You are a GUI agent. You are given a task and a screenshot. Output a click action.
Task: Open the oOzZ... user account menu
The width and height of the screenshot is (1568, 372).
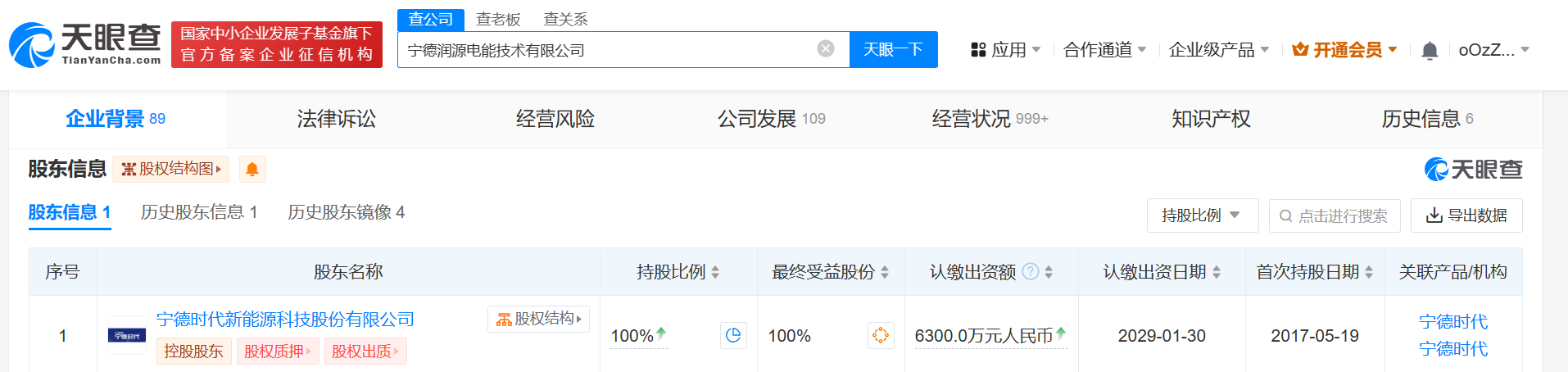point(1493,50)
